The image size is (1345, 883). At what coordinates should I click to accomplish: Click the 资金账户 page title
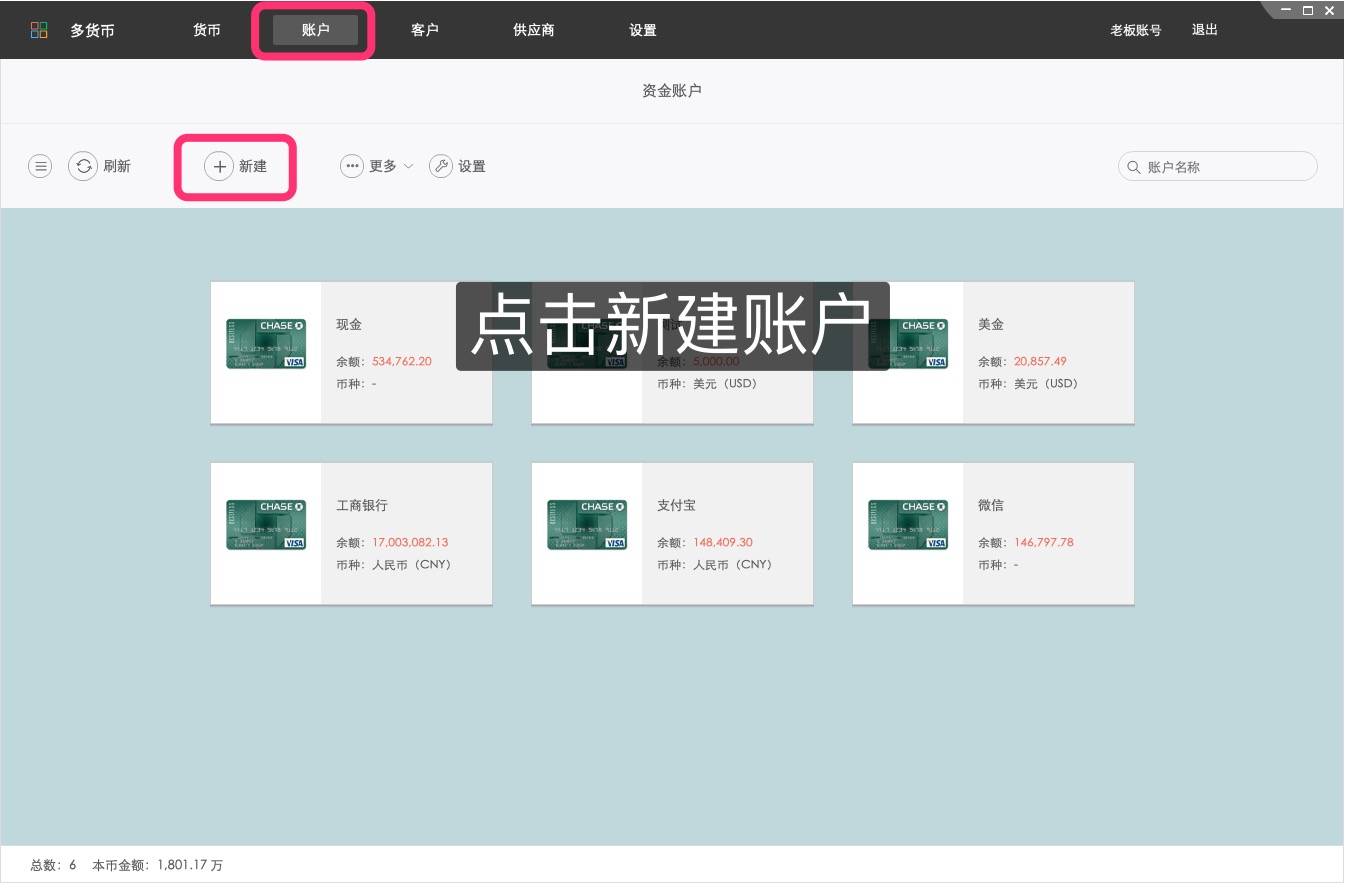click(672, 91)
